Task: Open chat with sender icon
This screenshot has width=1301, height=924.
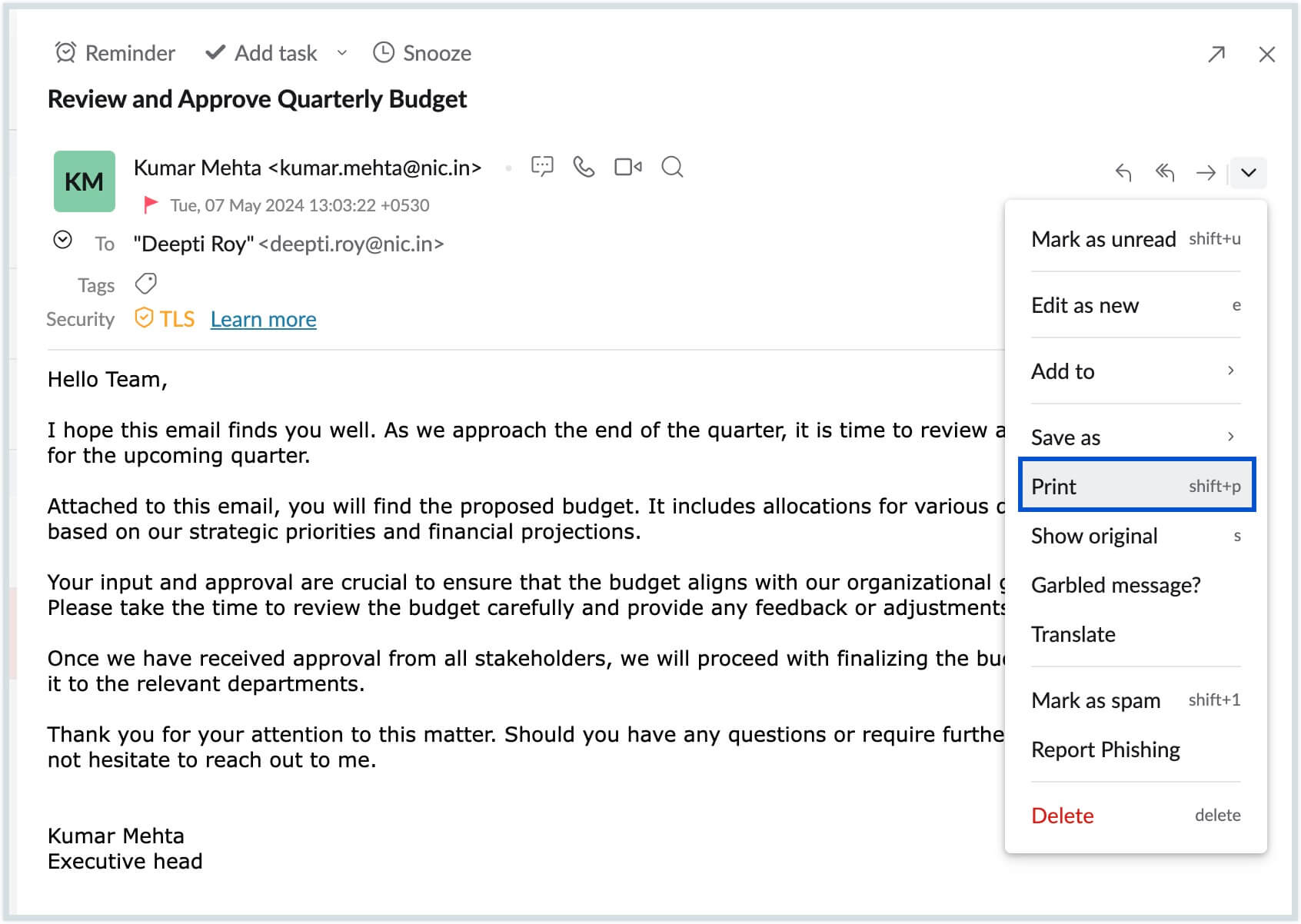Action: [x=542, y=166]
